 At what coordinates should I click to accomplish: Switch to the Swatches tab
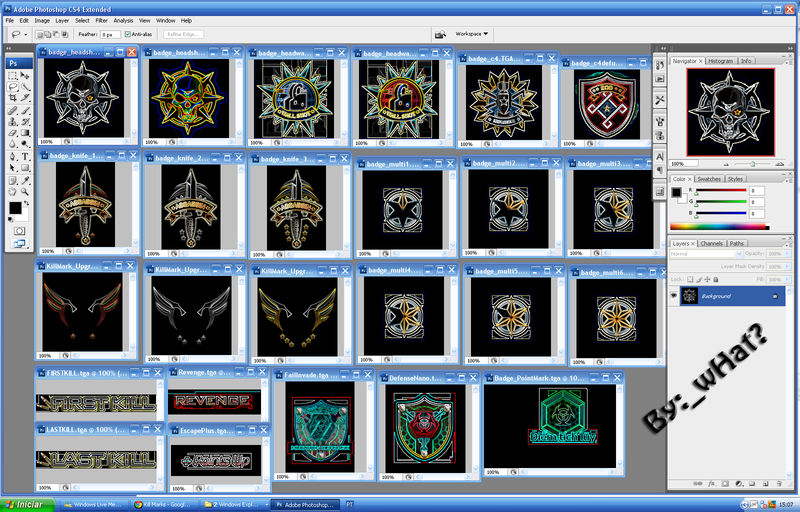point(709,179)
